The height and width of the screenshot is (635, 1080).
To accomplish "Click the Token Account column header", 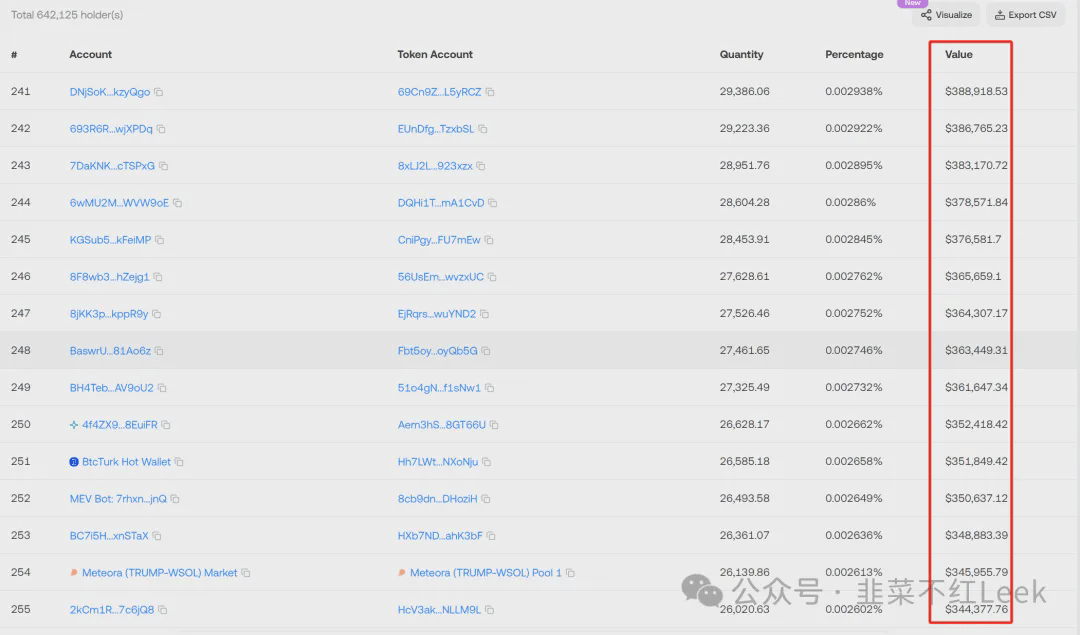I will coord(435,54).
